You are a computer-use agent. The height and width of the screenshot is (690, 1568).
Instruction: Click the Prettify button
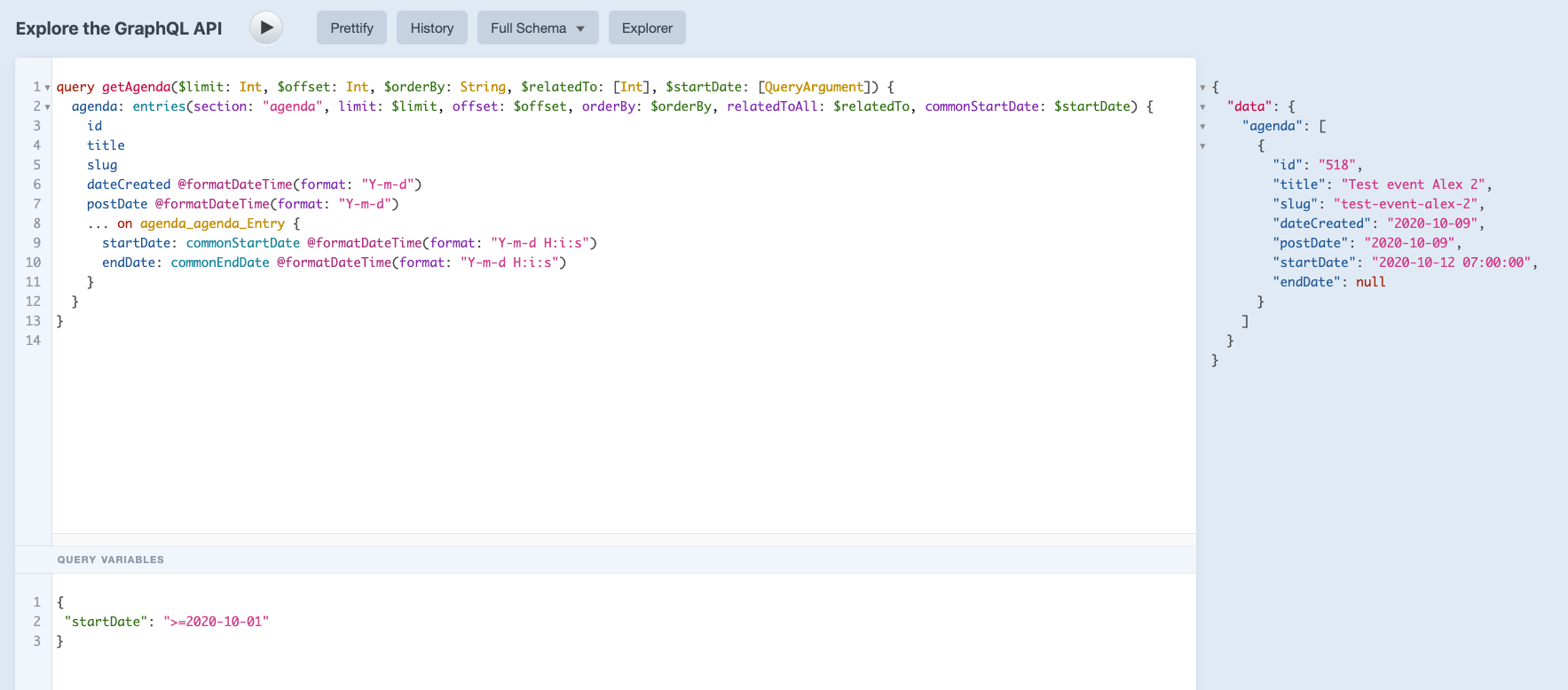tap(351, 27)
